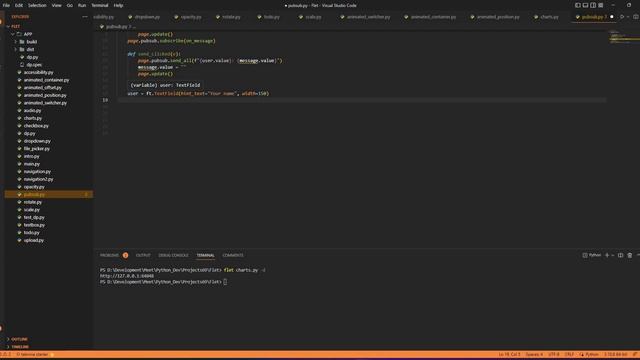Toggle primary sidebar layout icon

pos(578,5)
